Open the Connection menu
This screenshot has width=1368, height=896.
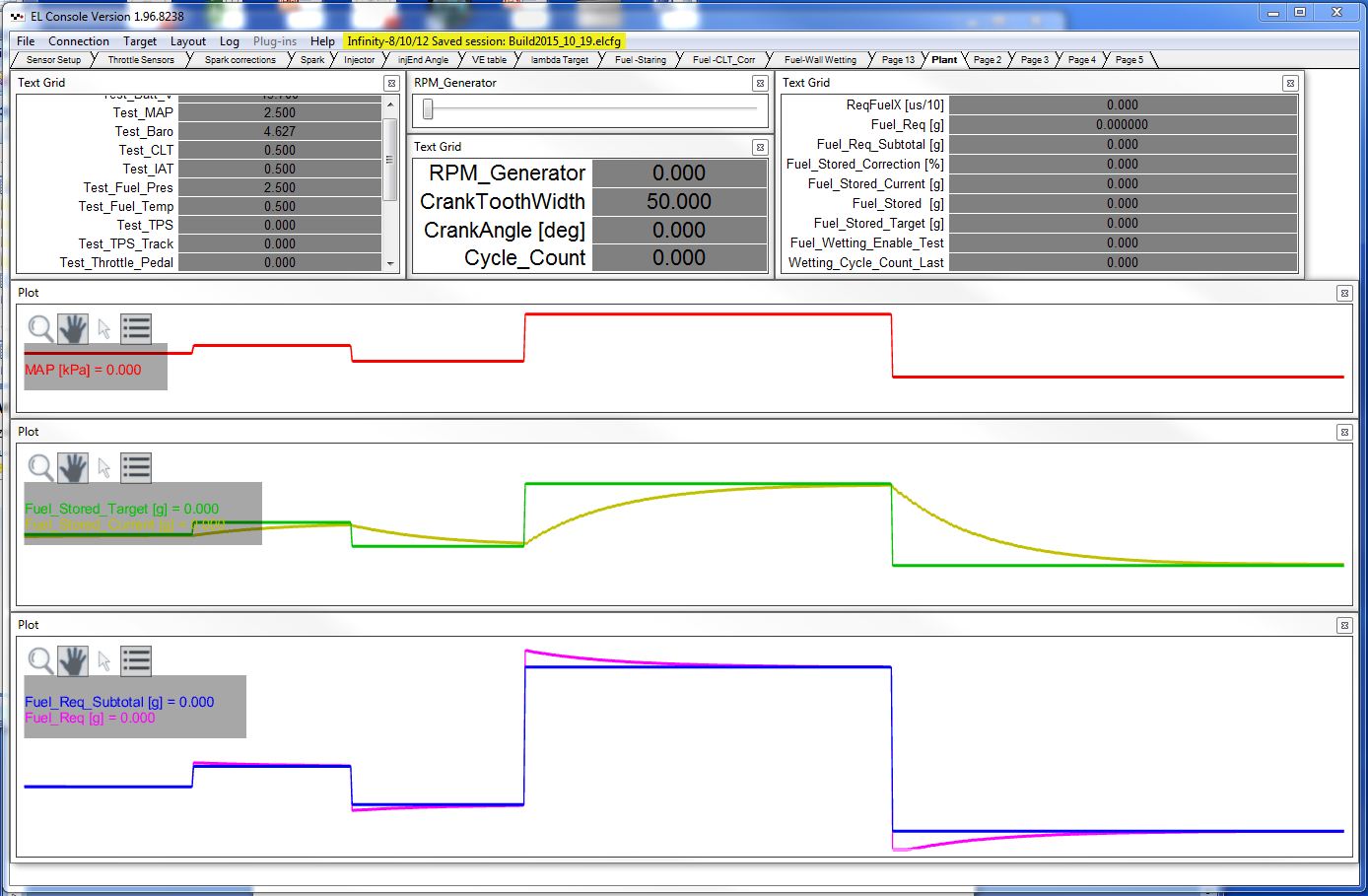point(79,41)
